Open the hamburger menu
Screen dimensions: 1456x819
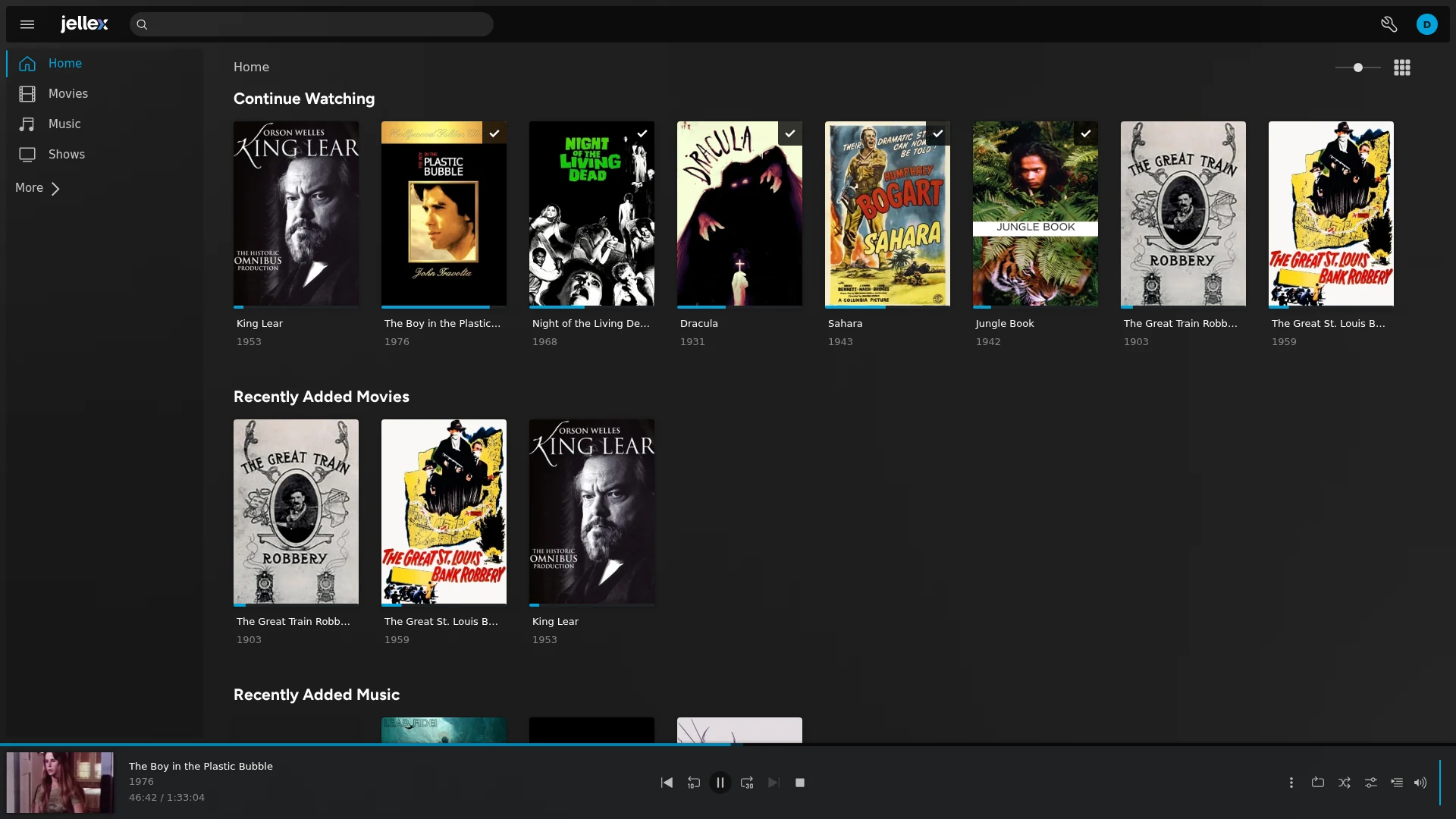pyautogui.click(x=27, y=24)
